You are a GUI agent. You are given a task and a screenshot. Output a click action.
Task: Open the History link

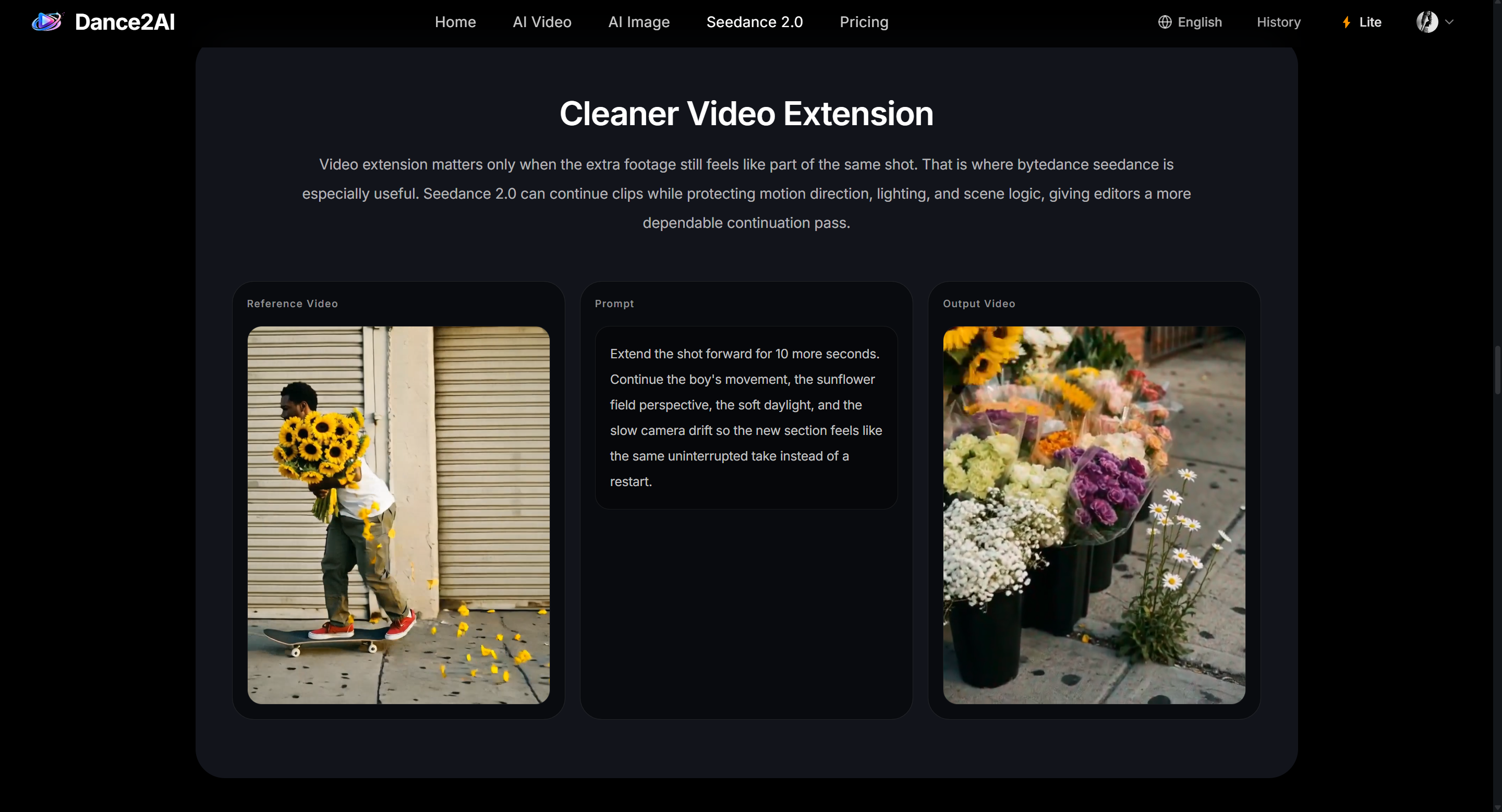tap(1278, 22)
